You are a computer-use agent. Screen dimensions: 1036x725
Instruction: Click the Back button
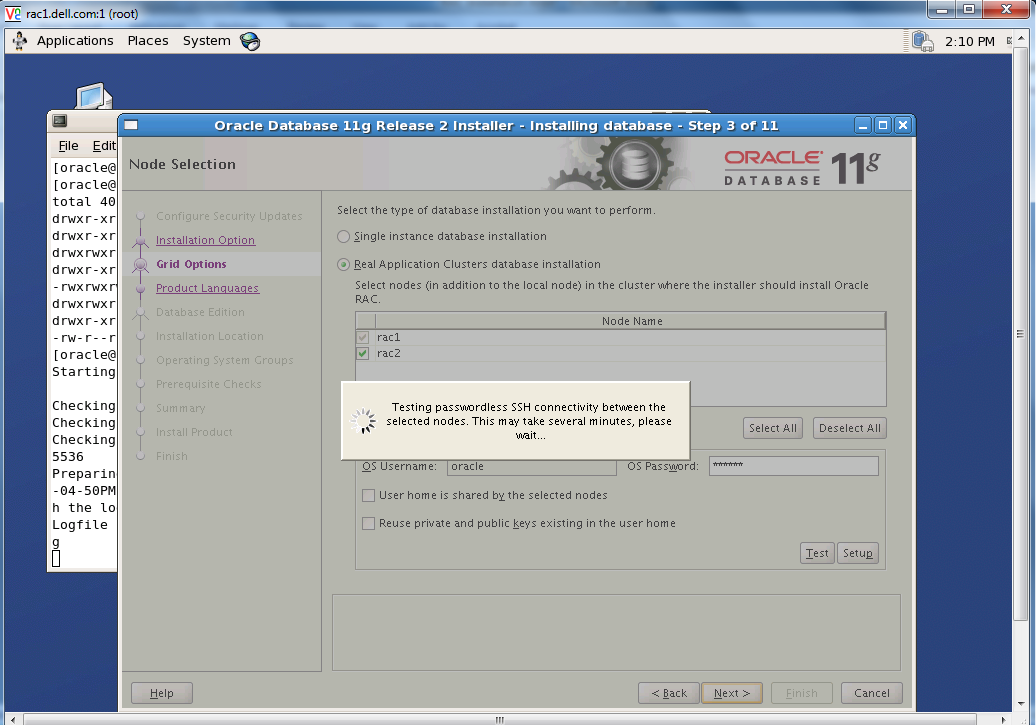[669, 693]
